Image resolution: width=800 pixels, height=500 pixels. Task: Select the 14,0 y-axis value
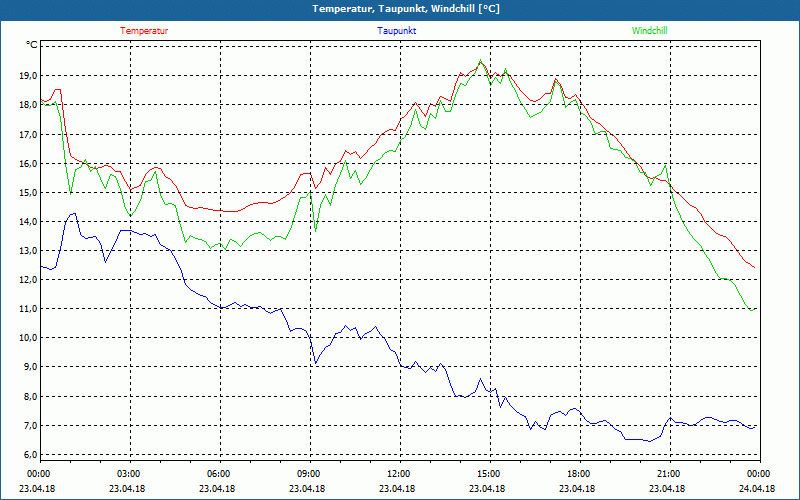pos(29,221)
